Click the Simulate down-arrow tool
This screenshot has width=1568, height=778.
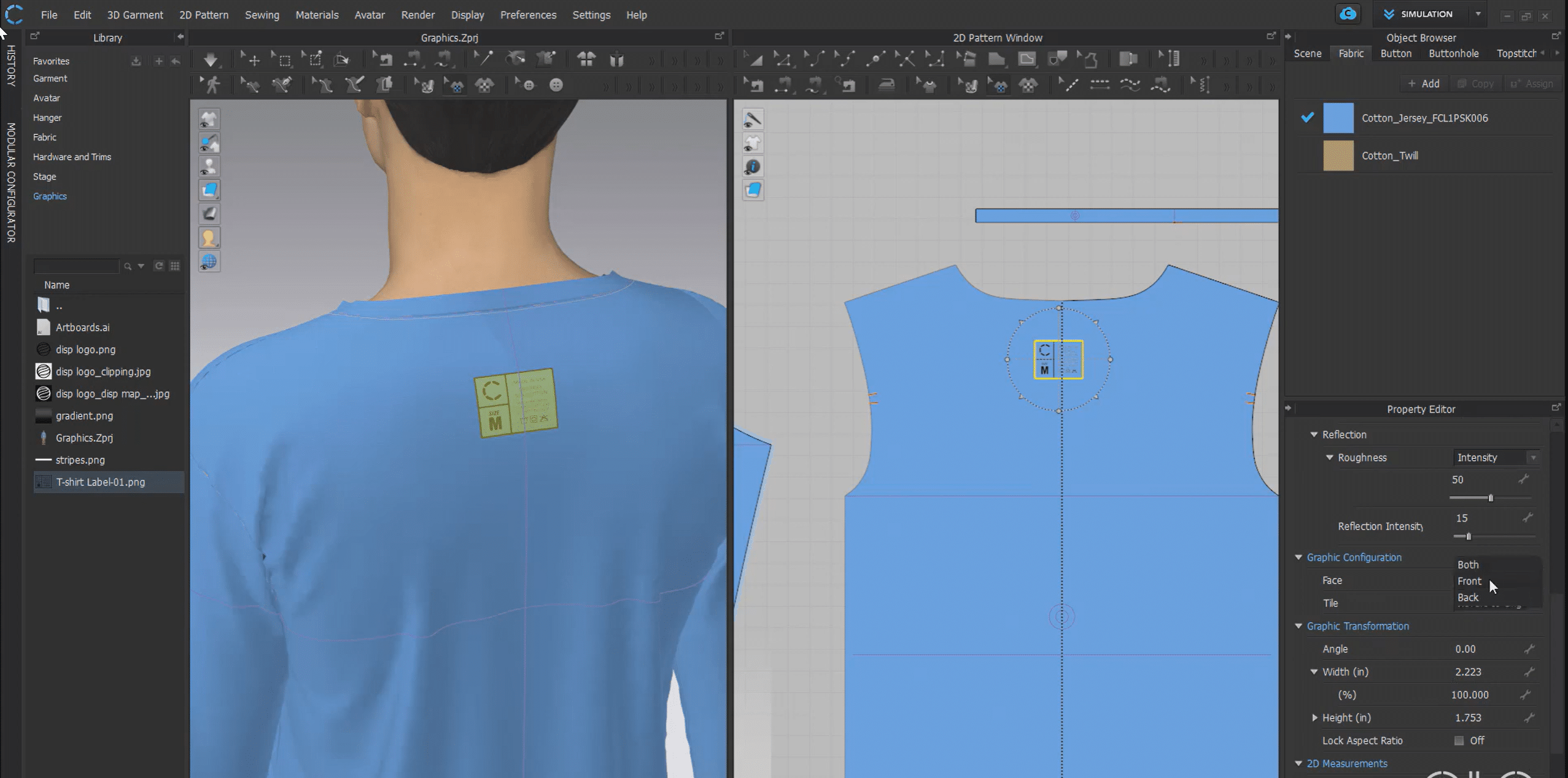tap(211, 60)
